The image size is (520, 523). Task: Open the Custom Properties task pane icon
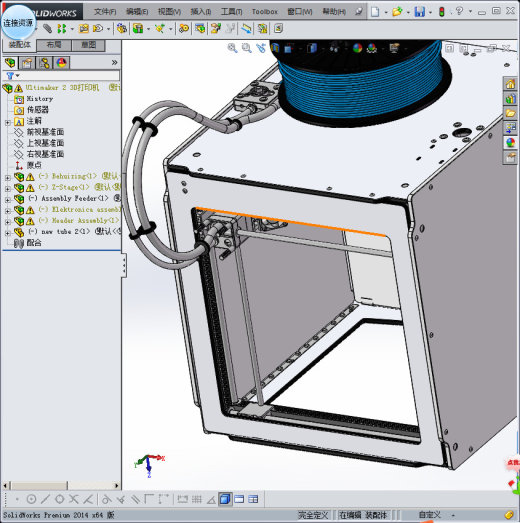point(510,157)
